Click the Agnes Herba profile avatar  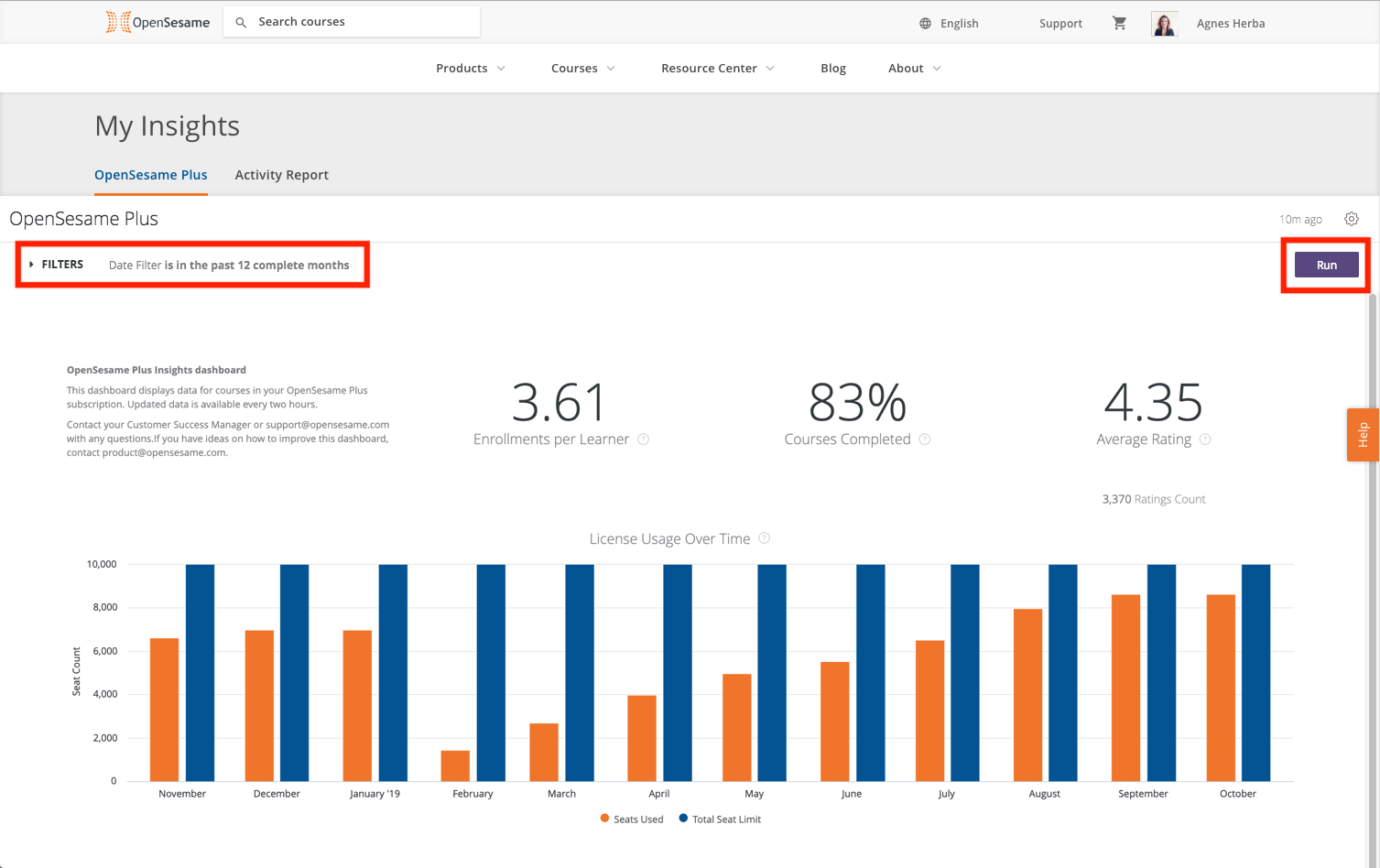click(1164, 24)
